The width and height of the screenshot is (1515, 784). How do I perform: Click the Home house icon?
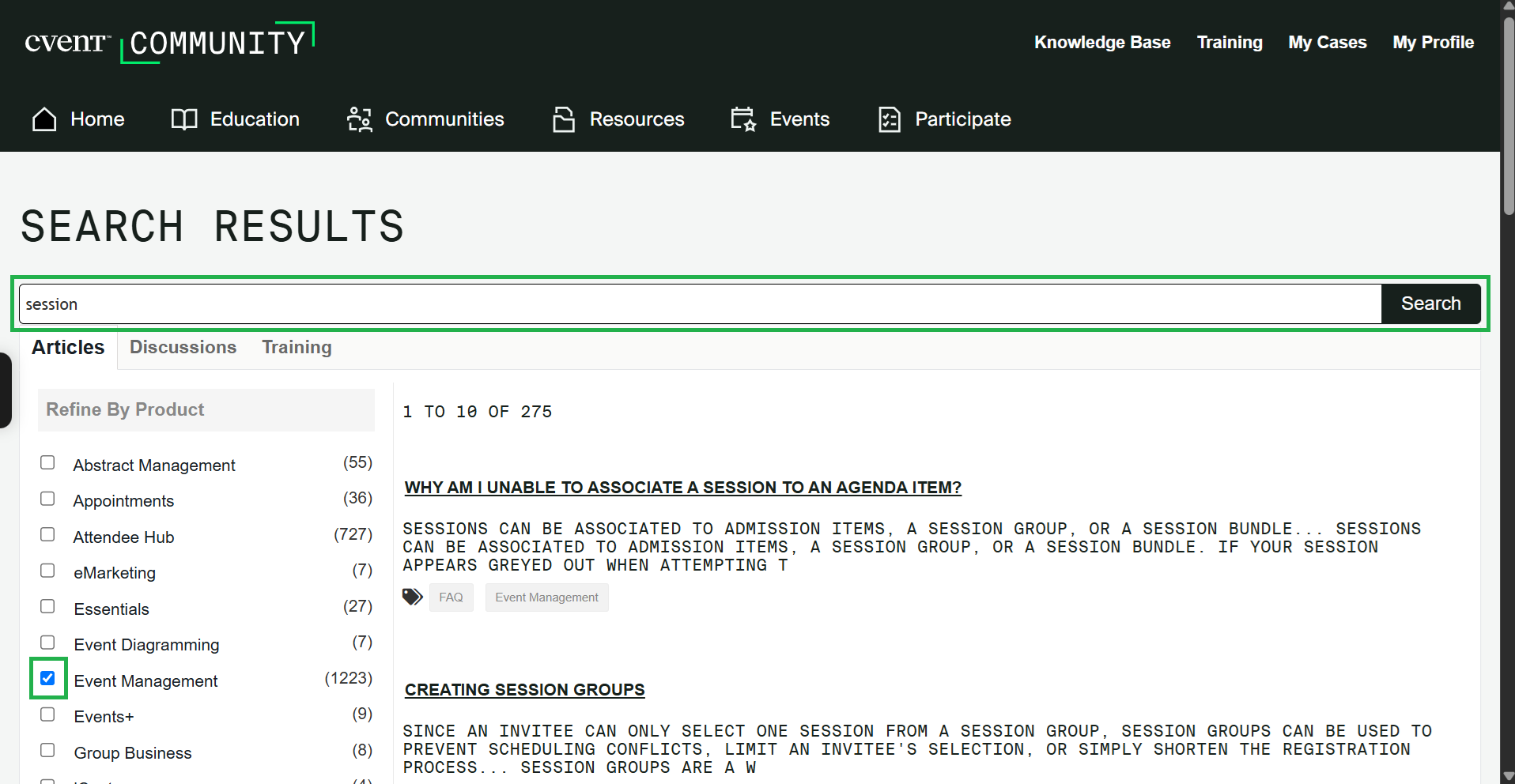[44, 119]
